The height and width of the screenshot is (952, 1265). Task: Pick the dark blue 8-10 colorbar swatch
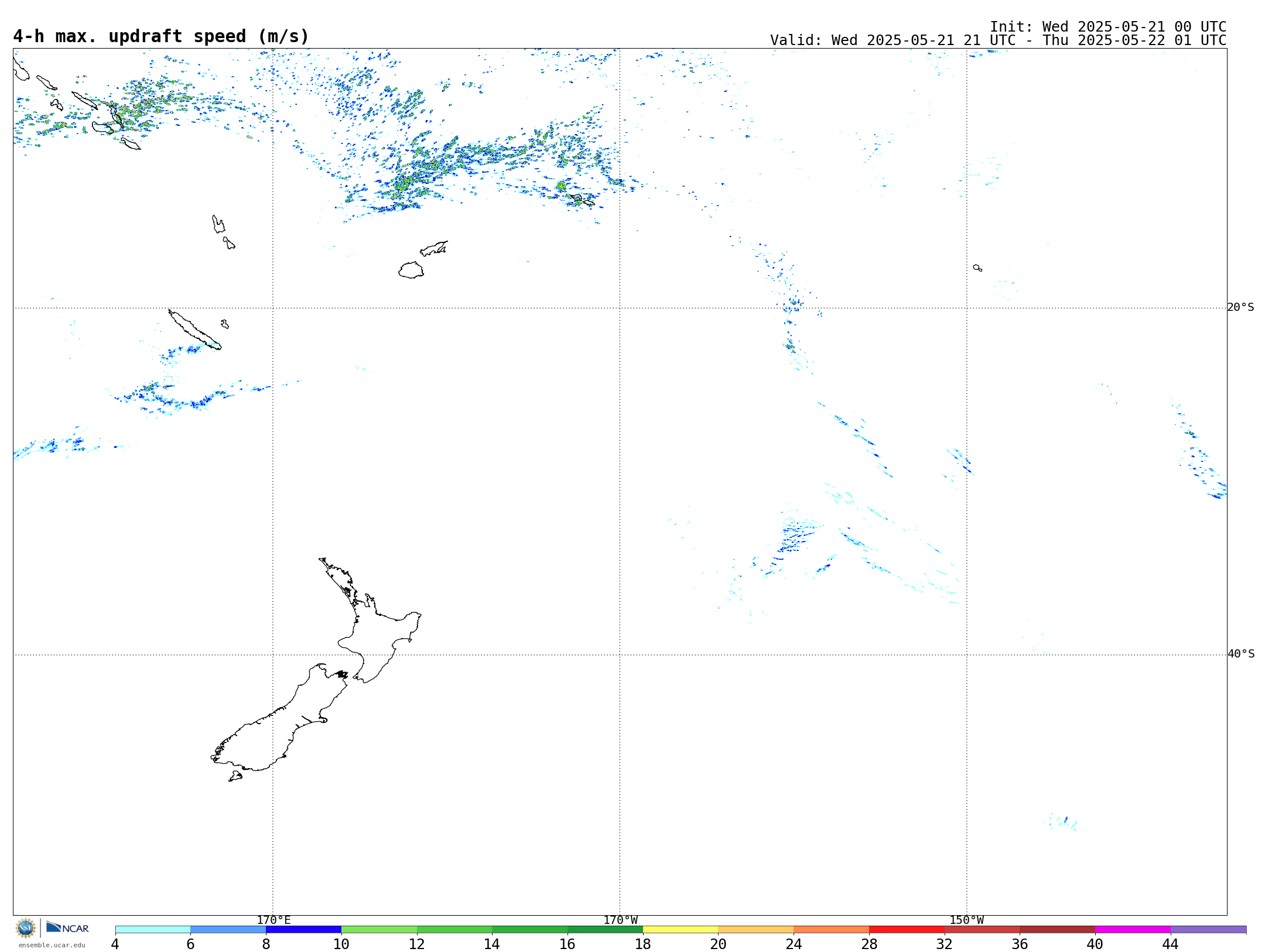pos(303,930)
